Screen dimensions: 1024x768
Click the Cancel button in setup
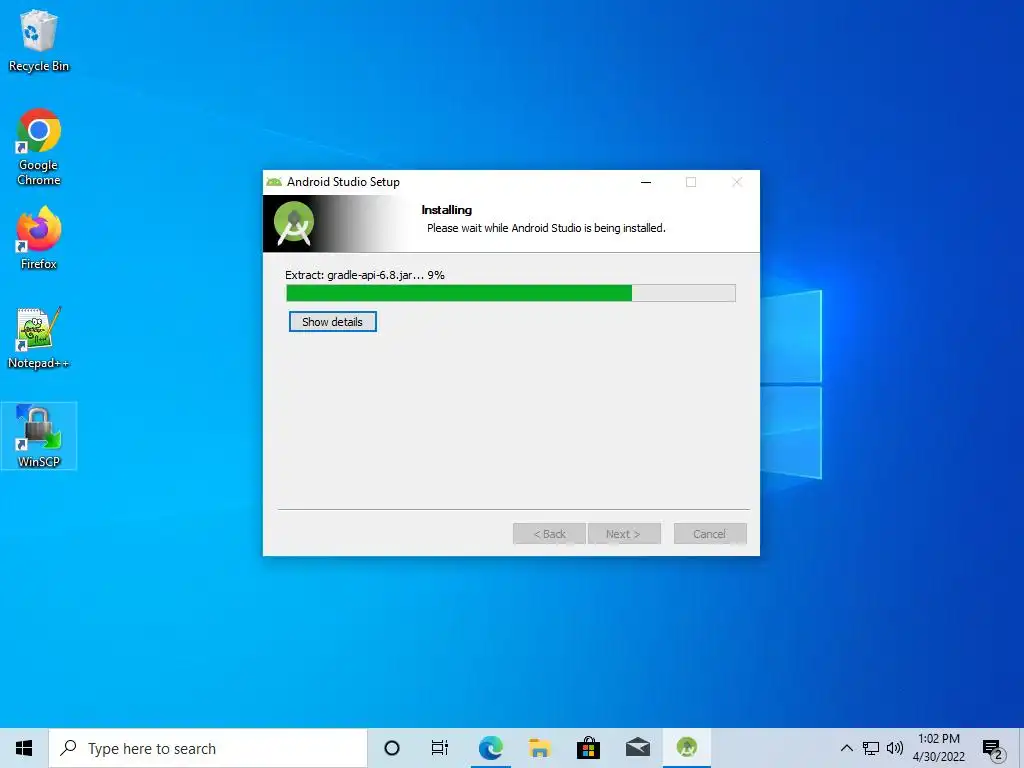pyautogui.click(x=710, y=534)
